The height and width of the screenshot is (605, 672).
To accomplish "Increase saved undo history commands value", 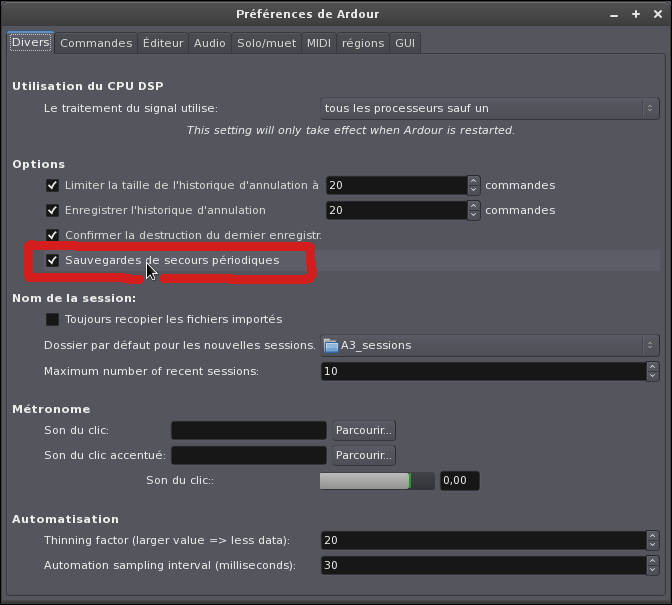I will point(474,206).
